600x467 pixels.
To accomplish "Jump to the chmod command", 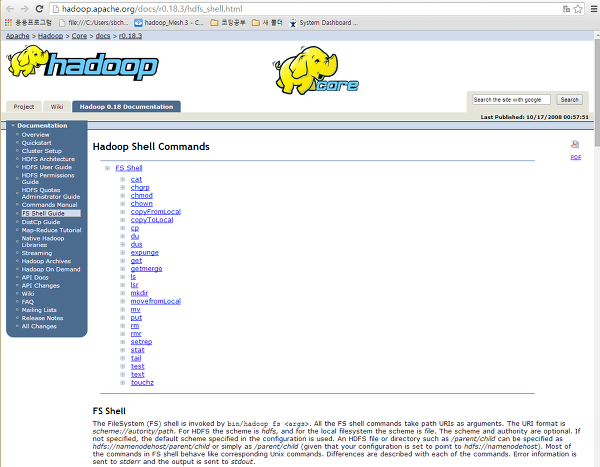I will (142, 196).
